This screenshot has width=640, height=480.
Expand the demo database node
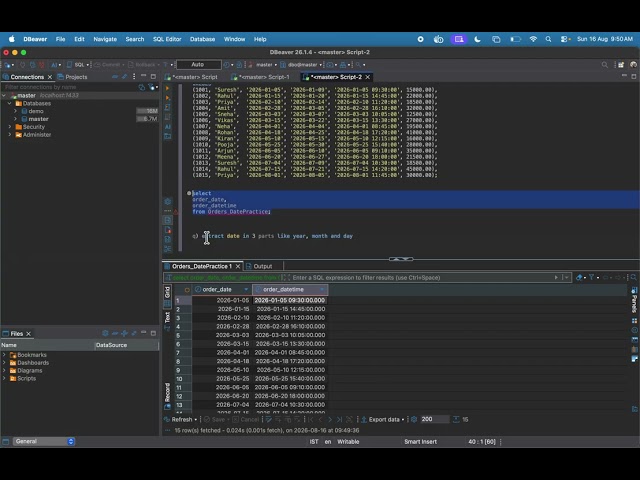click(x=16, y=111)
